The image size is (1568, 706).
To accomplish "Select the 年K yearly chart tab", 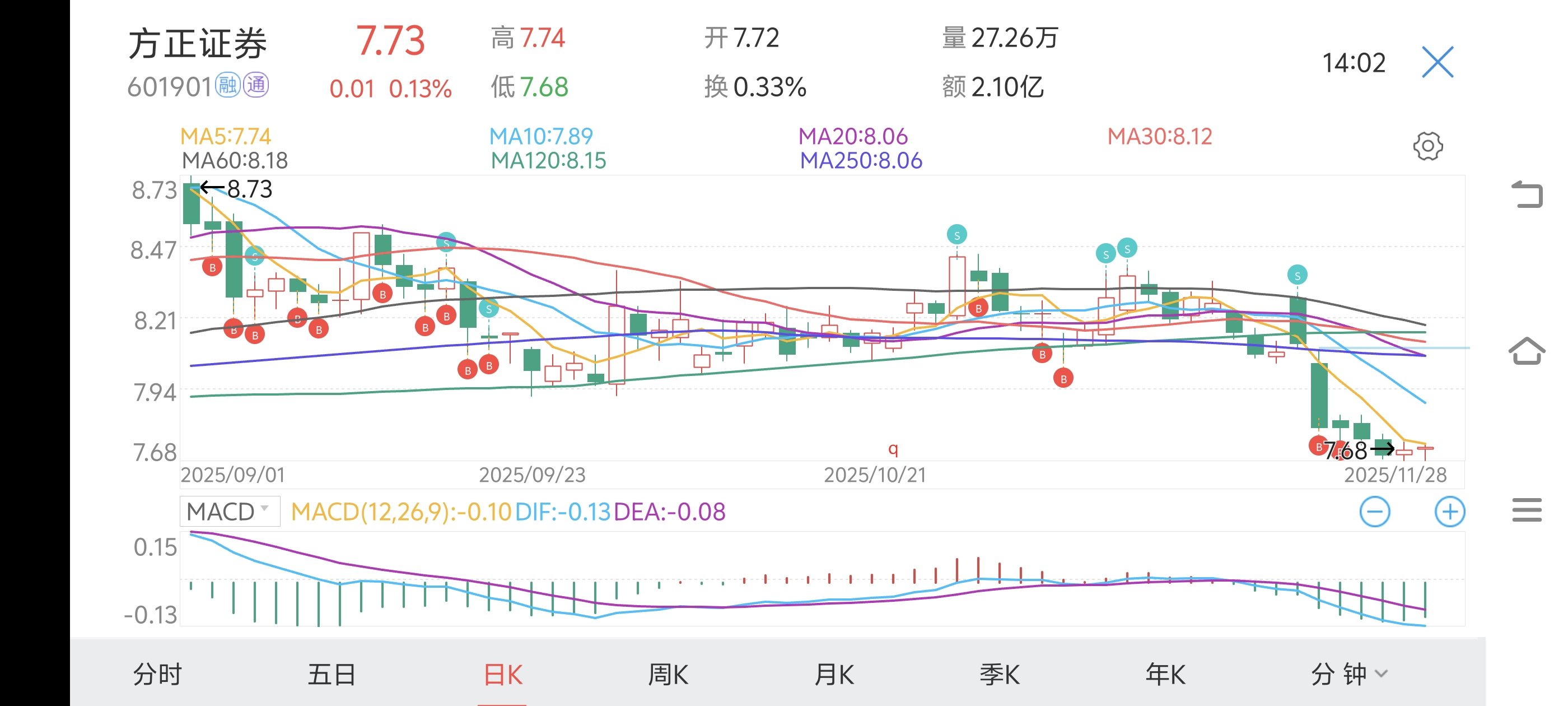I will pyautogui.click(x=1165, y=674).
